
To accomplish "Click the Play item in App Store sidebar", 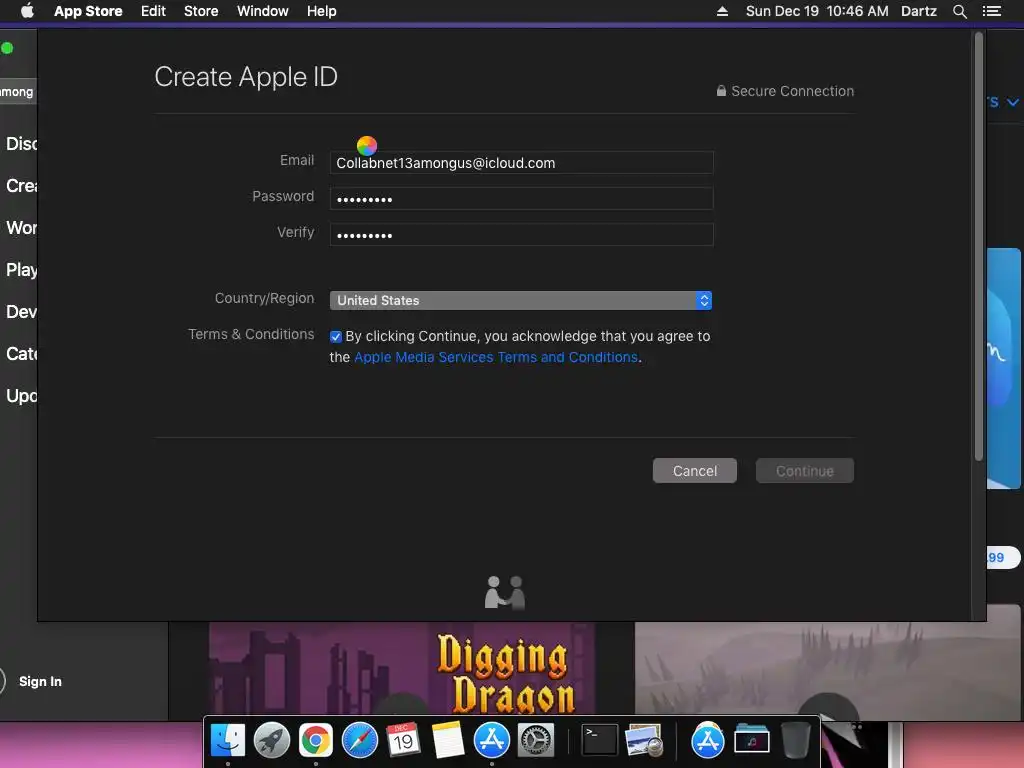I will click(x=22, y=270).
